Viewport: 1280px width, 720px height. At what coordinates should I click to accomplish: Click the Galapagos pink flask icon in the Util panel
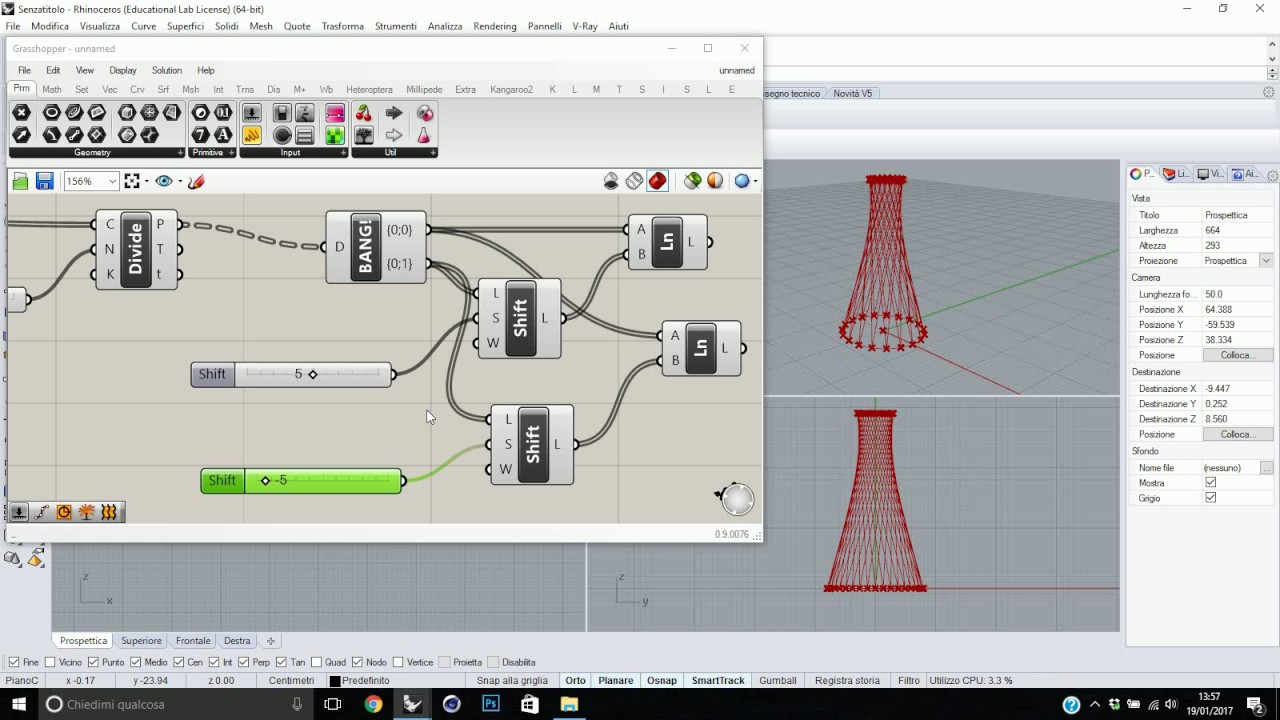click(x=425, y=135)
